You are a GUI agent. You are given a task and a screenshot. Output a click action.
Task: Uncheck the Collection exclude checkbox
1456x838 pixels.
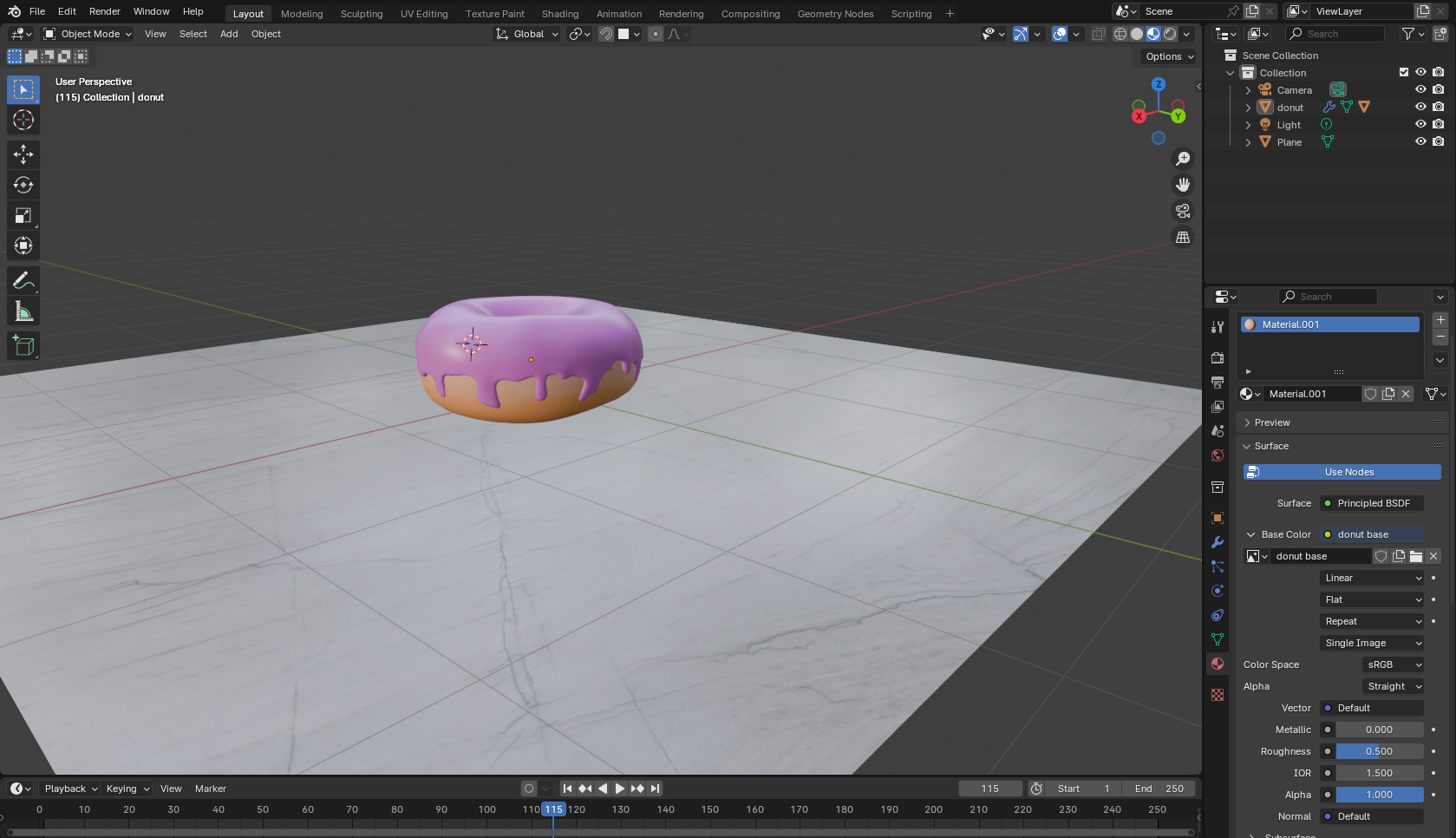[x=1404, y=72]
